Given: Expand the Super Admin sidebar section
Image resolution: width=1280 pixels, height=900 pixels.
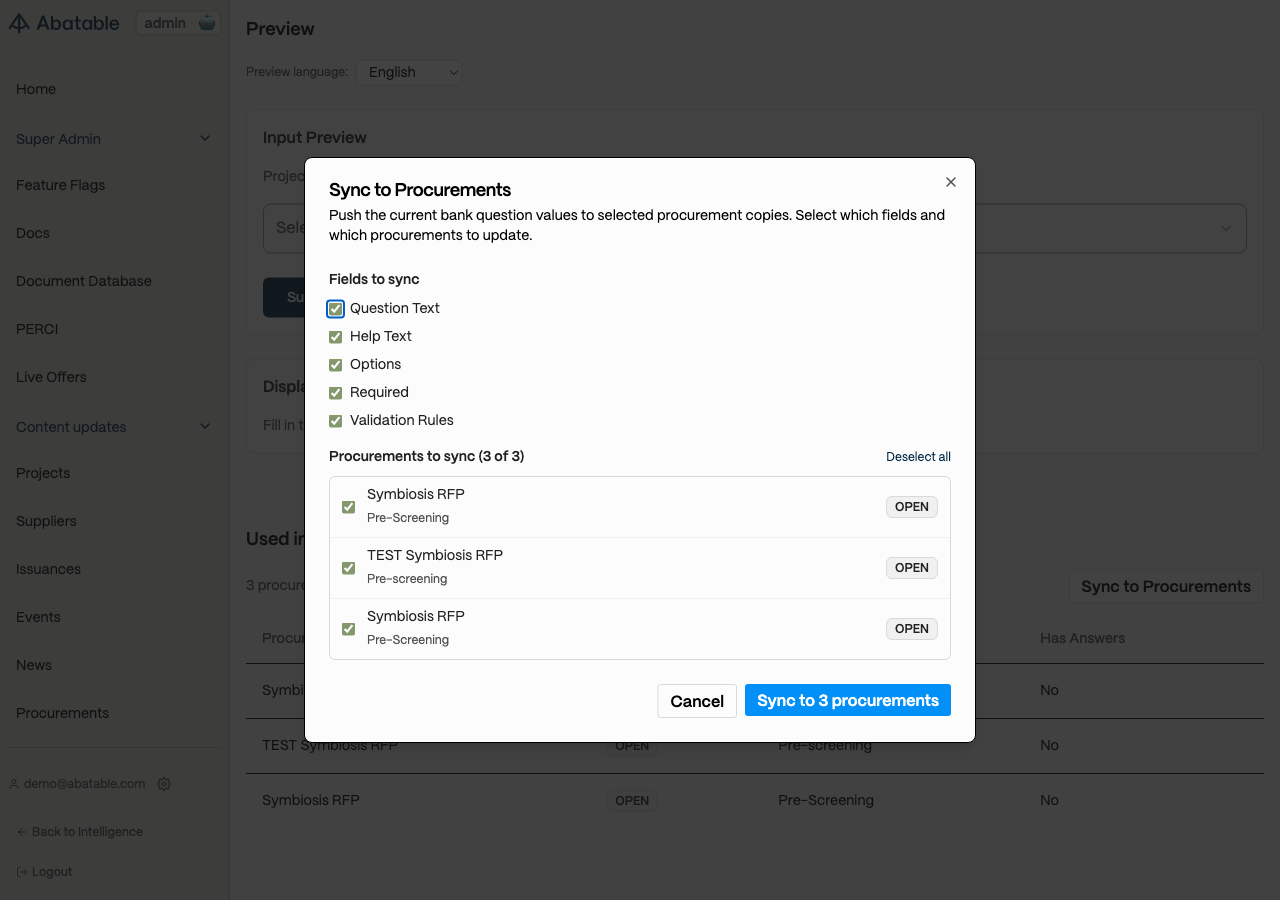Looking at the screenshot, I should point(205,138).
